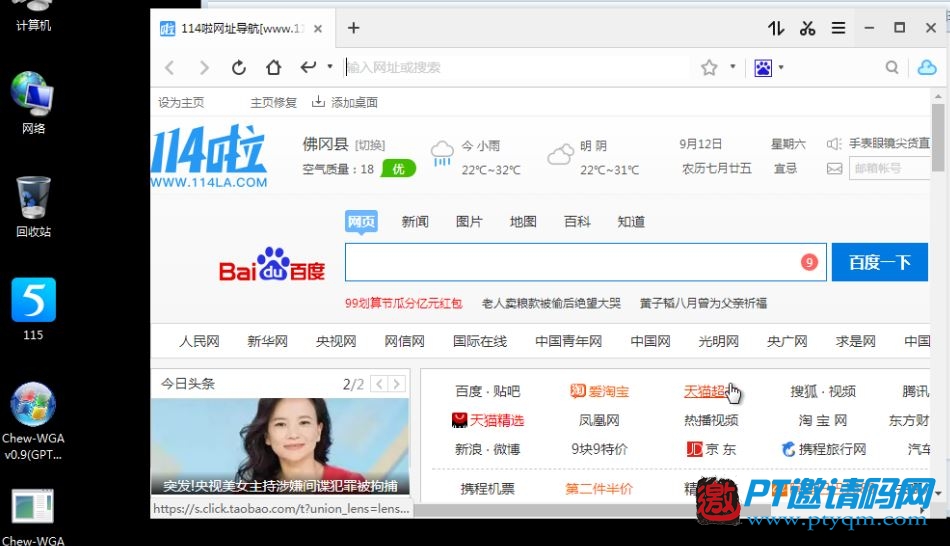Open 老人卖粮款被偷后绝望大哭 headline
This screenshot has height=546, width=950.
pyautogui.click(x=551, y=304)
